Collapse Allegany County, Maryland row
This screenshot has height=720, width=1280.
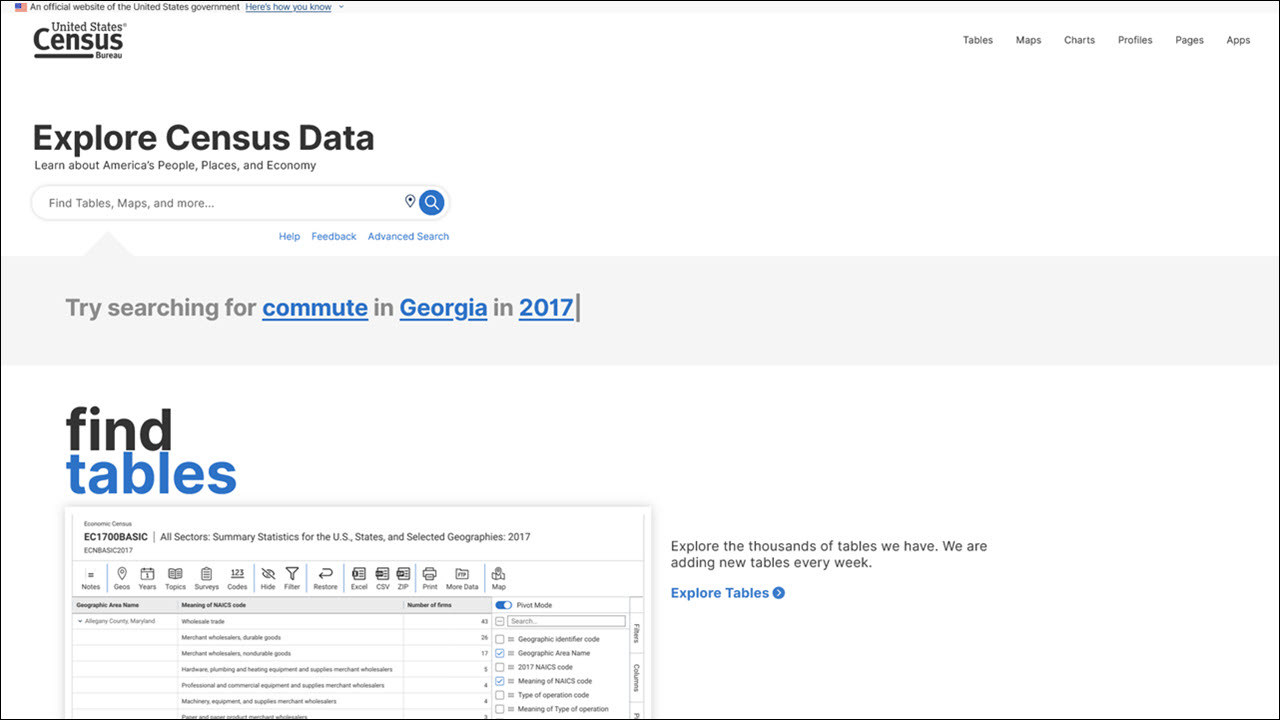click(79, 621)
